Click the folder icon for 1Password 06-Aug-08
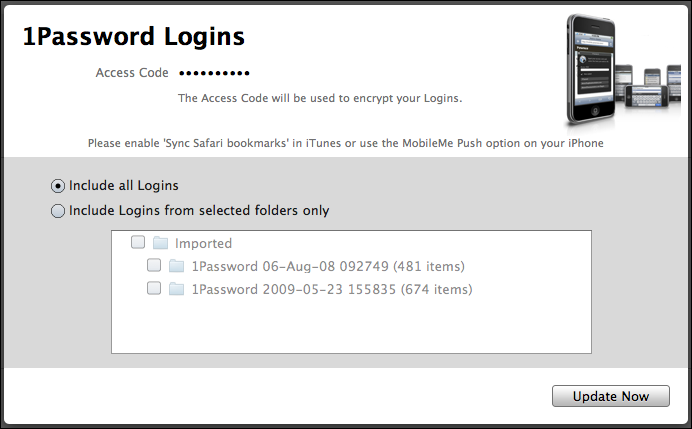Screen dimensions: 692x429 pyautogui.click(x=177, y=266)
